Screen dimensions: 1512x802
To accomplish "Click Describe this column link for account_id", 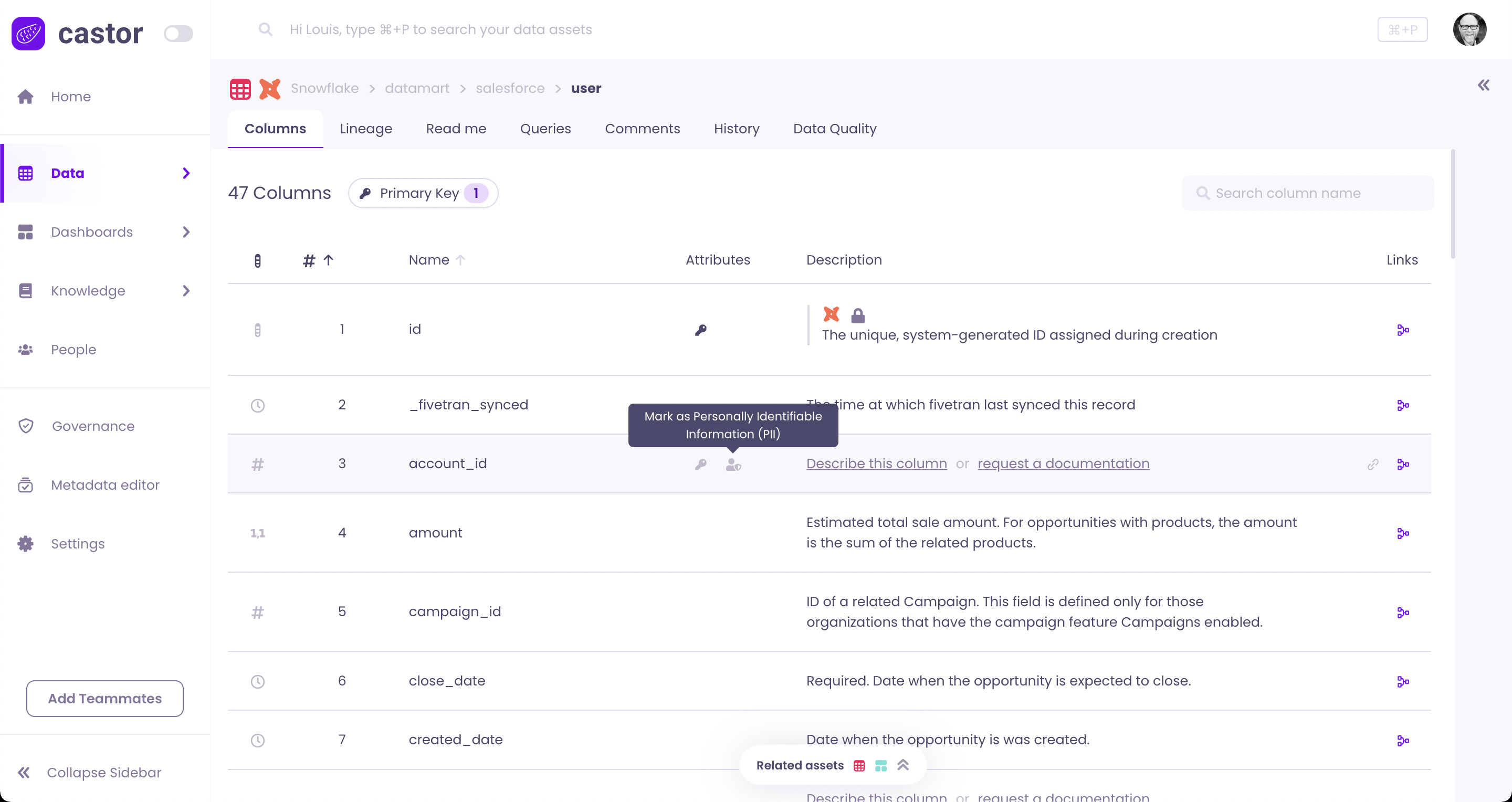I will tap(876, 463).
